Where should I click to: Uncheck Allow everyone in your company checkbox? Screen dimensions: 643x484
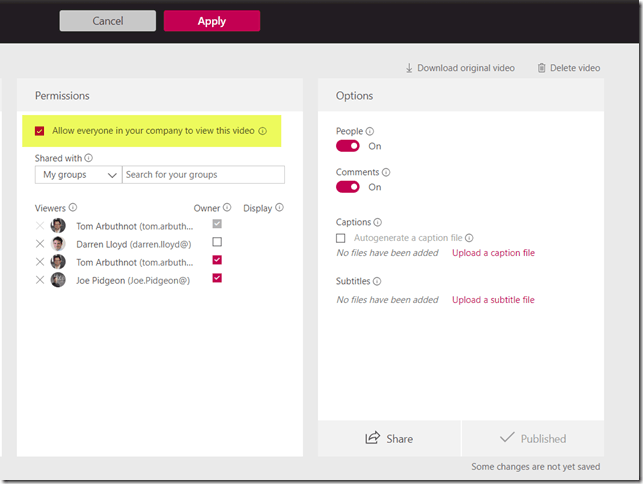(x=40, y=131)
